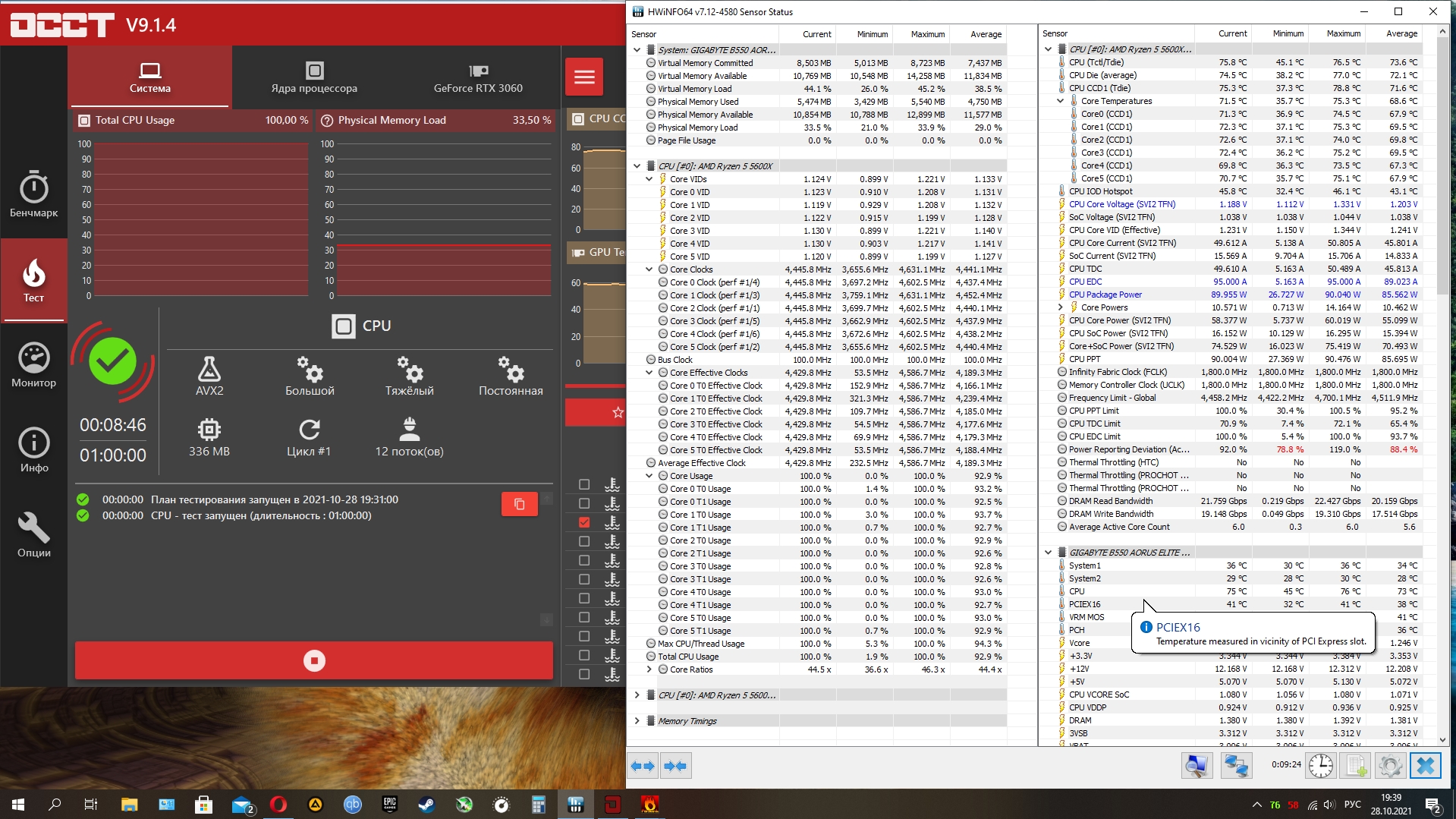Screen dimensions: 1456x819
Task: Click the 12 поток(ов) threads setting
Action: click(x=410, y=437)
